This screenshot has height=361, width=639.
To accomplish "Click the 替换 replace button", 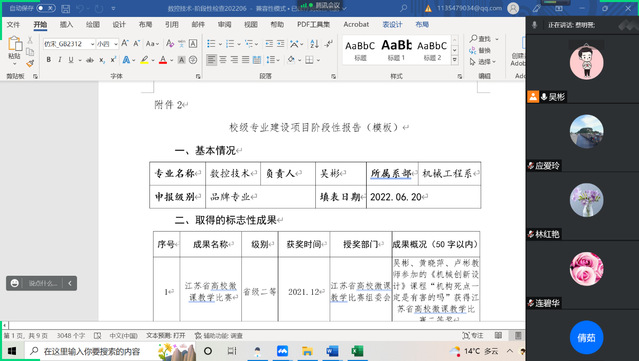I will coord(480,50).
